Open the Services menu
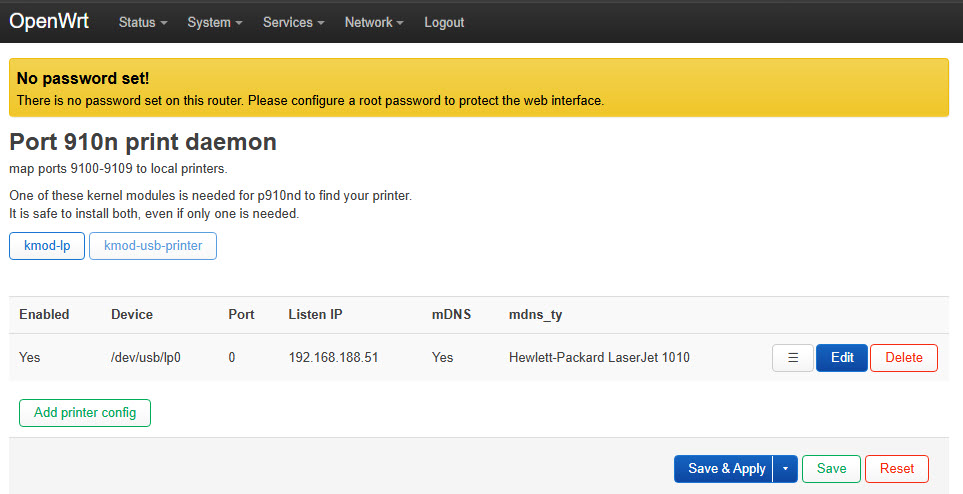 click(x=294, y=22)
